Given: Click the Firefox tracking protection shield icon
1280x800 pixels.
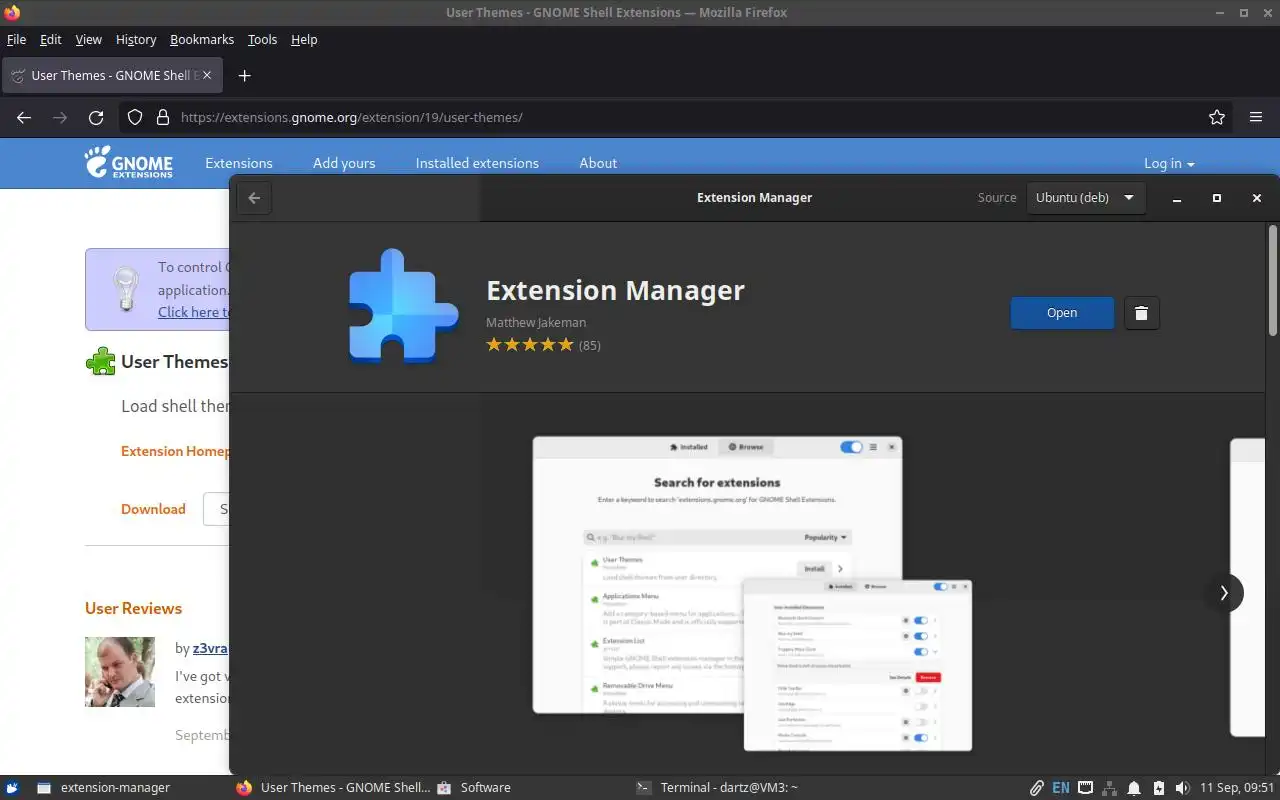Looking at the screenshot, I should (136, 117).
